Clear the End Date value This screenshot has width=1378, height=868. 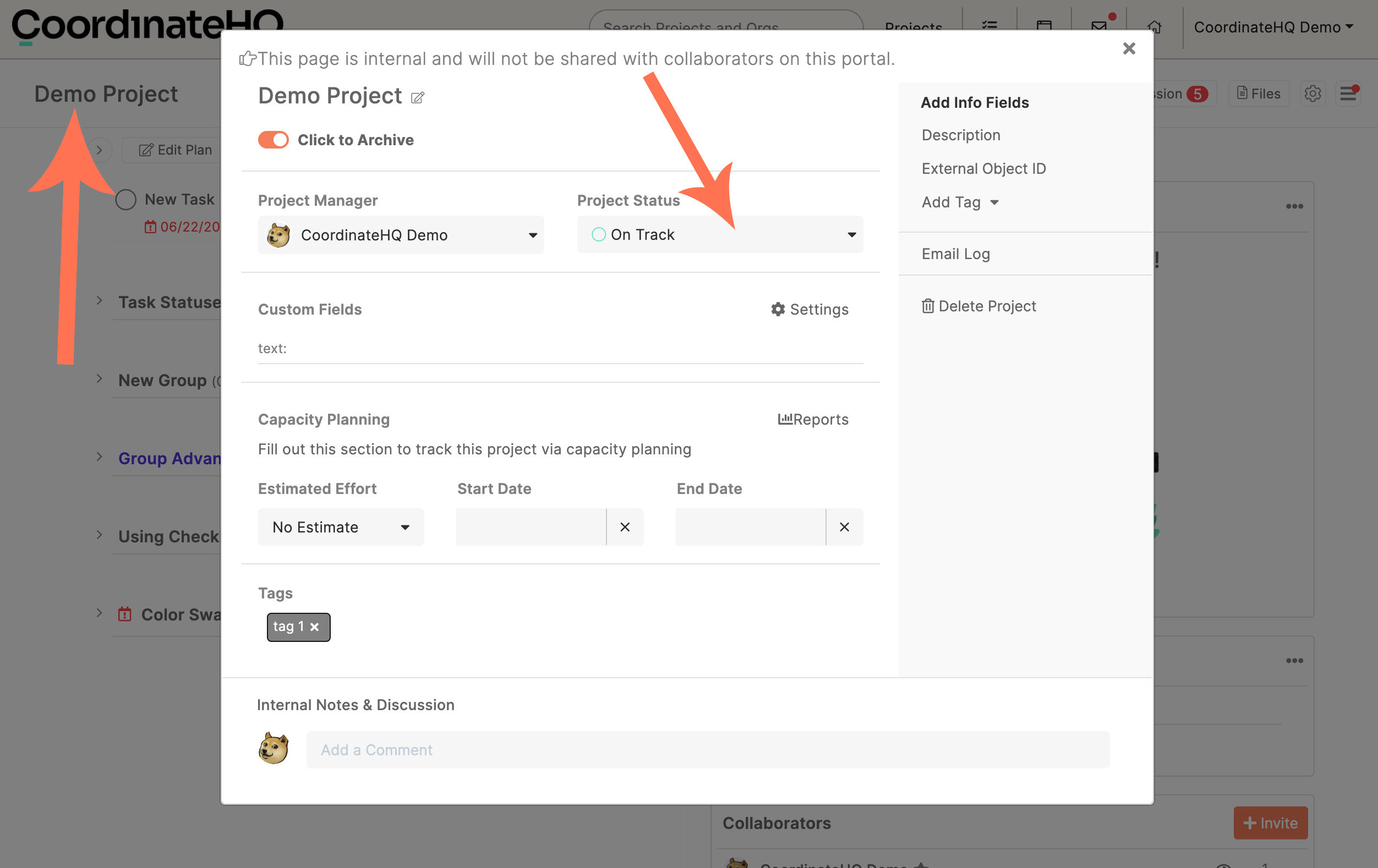coord(844,526)
